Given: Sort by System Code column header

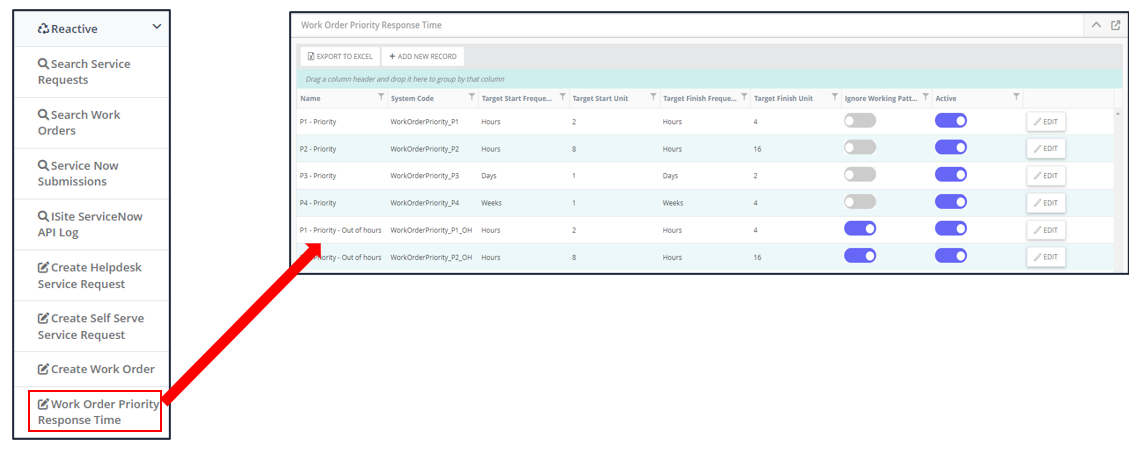Looking at the screenshot, I should [412, 99].
